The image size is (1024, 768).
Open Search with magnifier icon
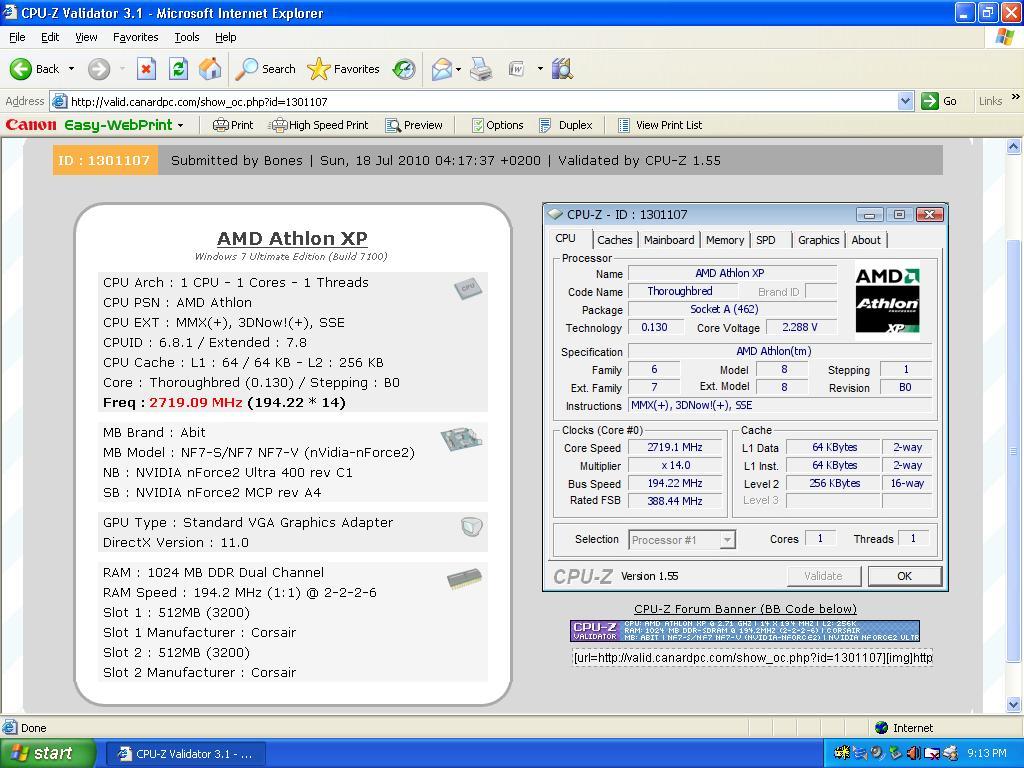266,69
